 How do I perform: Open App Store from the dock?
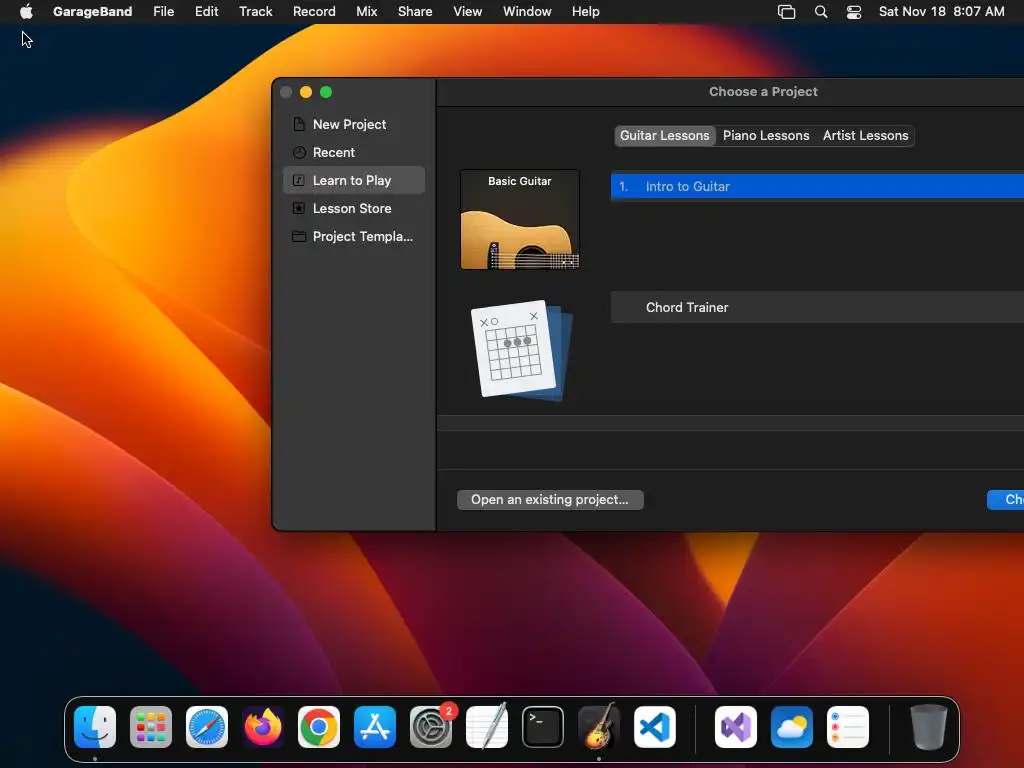point(375,726)
